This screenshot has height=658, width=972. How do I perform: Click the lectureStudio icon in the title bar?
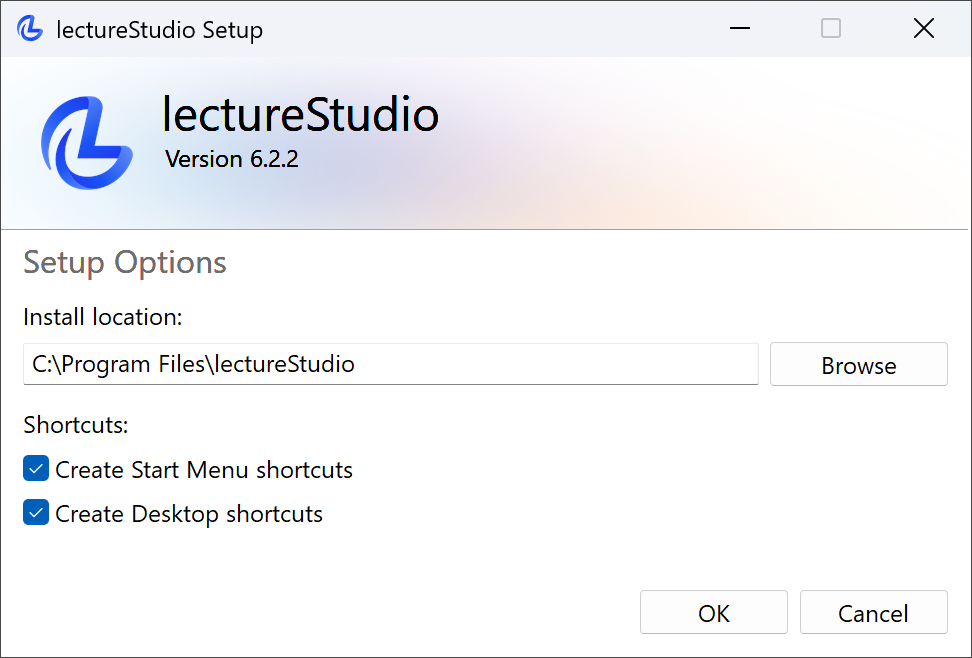(30, 28)
